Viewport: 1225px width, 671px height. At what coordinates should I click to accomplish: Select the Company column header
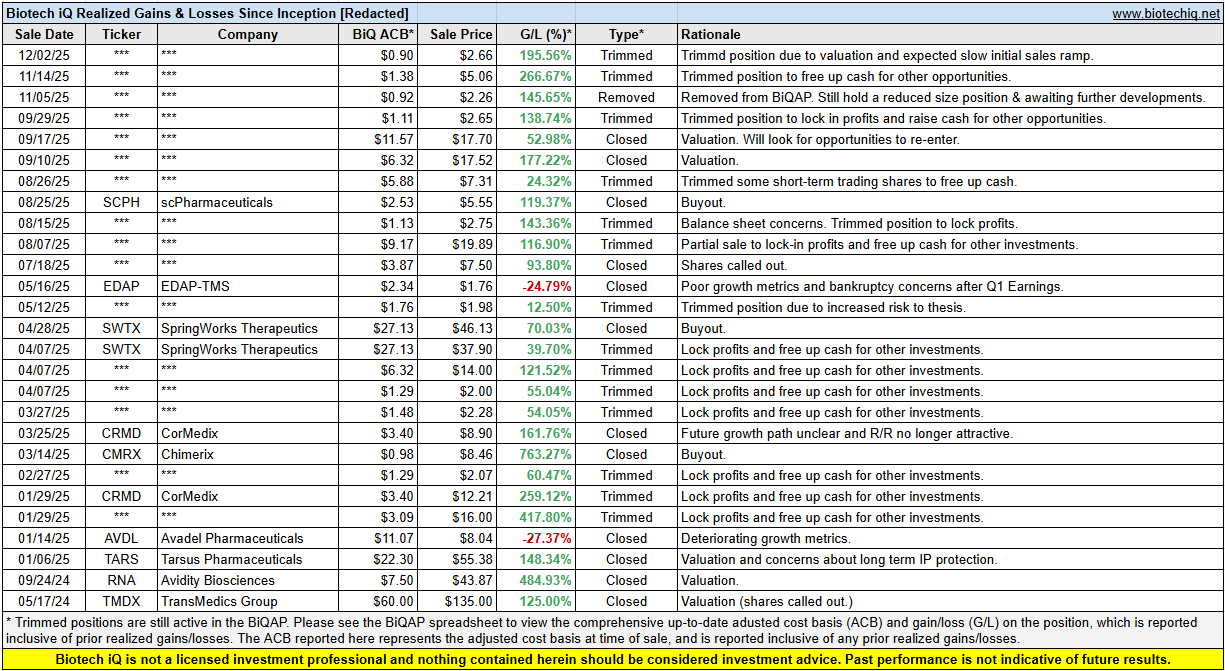coord(248,34)
